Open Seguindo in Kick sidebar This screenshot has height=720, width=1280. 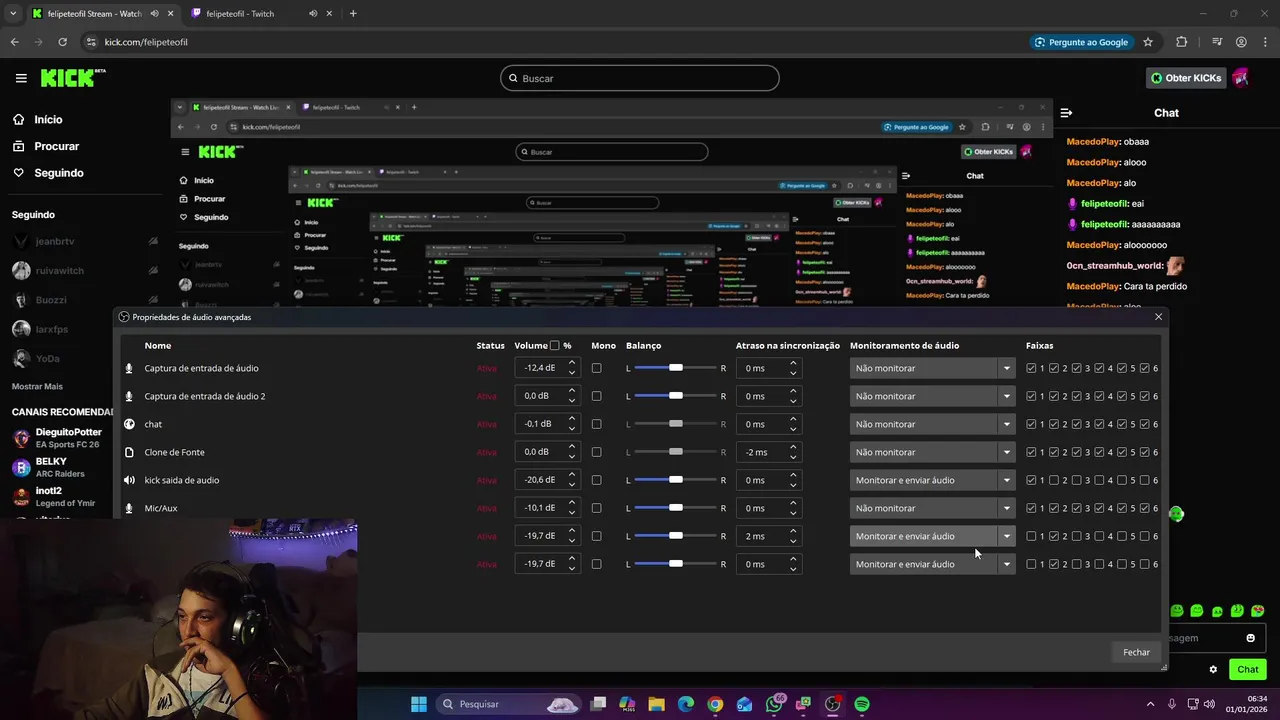tap(48, 173)
